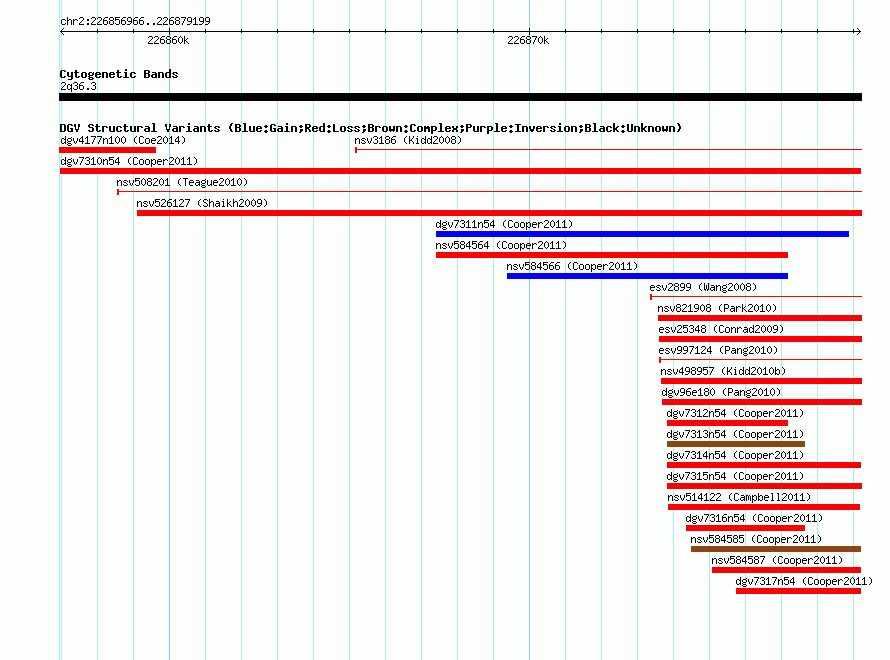The height and width of the screenshot is (660, 890).
Task: Click the dgv4177n100 (Coe2014) variant label
Action: 123,140
